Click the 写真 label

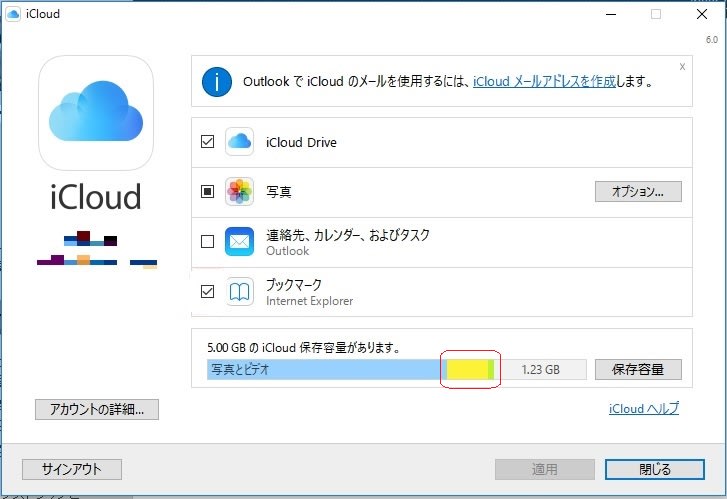point(279,192)
